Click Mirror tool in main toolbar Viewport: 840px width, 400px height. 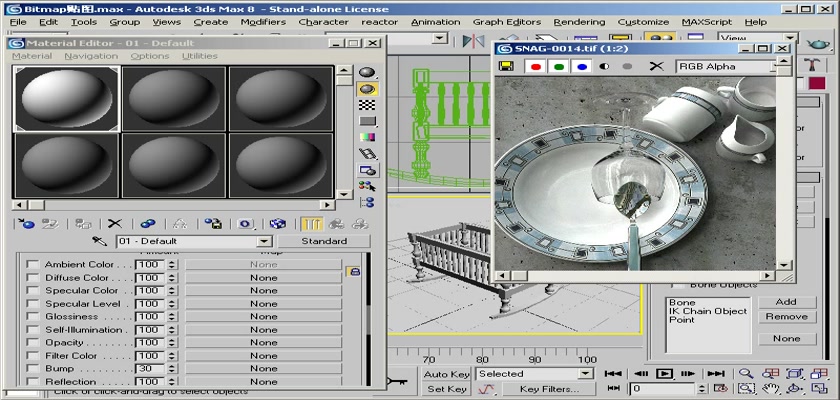(474, 41)
